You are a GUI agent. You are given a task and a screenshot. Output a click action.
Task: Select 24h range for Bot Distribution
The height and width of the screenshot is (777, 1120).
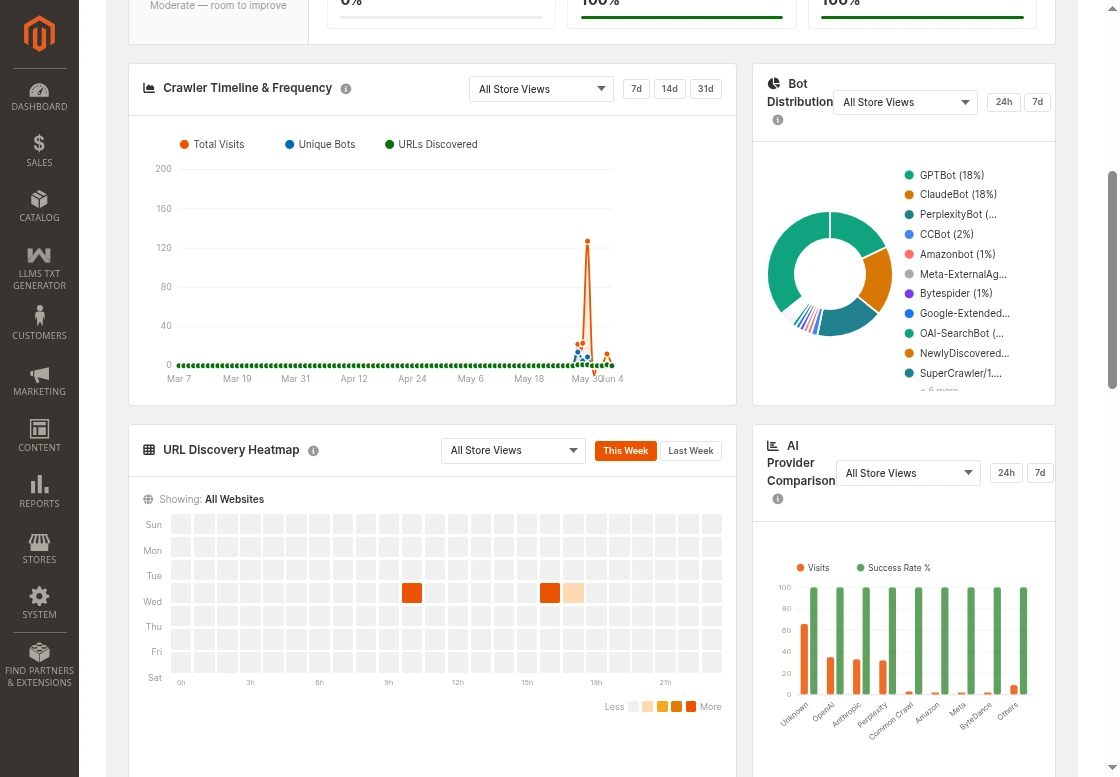tap(1004, 101)
